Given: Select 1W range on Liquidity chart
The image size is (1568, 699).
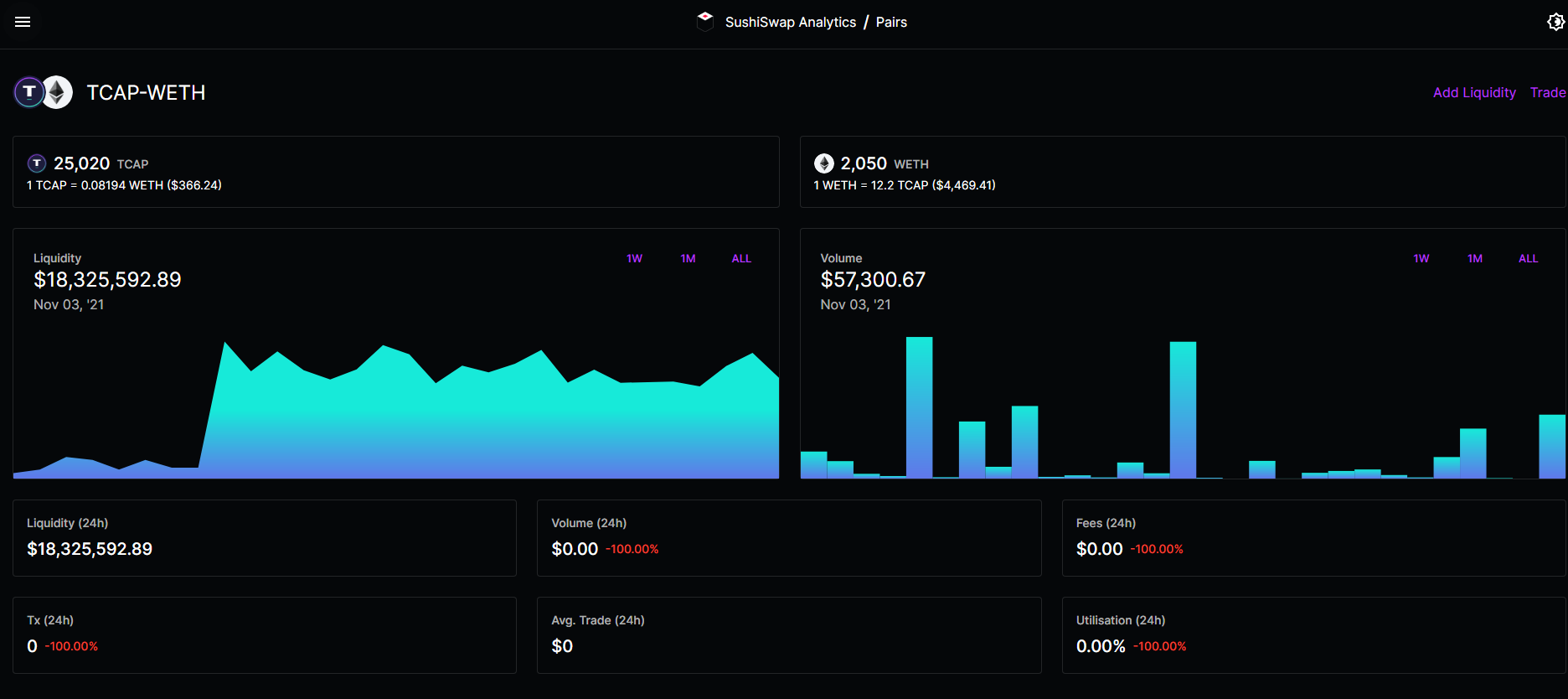Looking at the screenshot, I should 634,259.
